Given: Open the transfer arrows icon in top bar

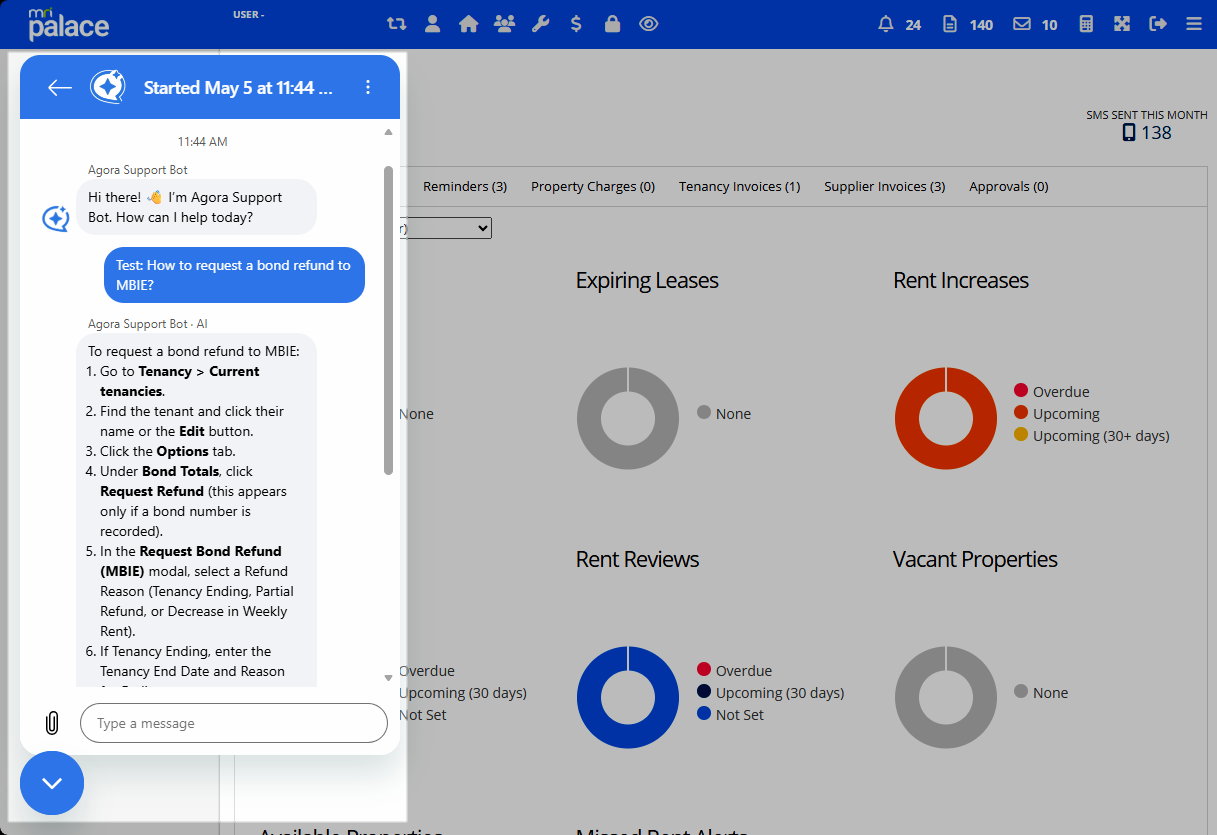Looking at the screenshot, I should 397,24.
